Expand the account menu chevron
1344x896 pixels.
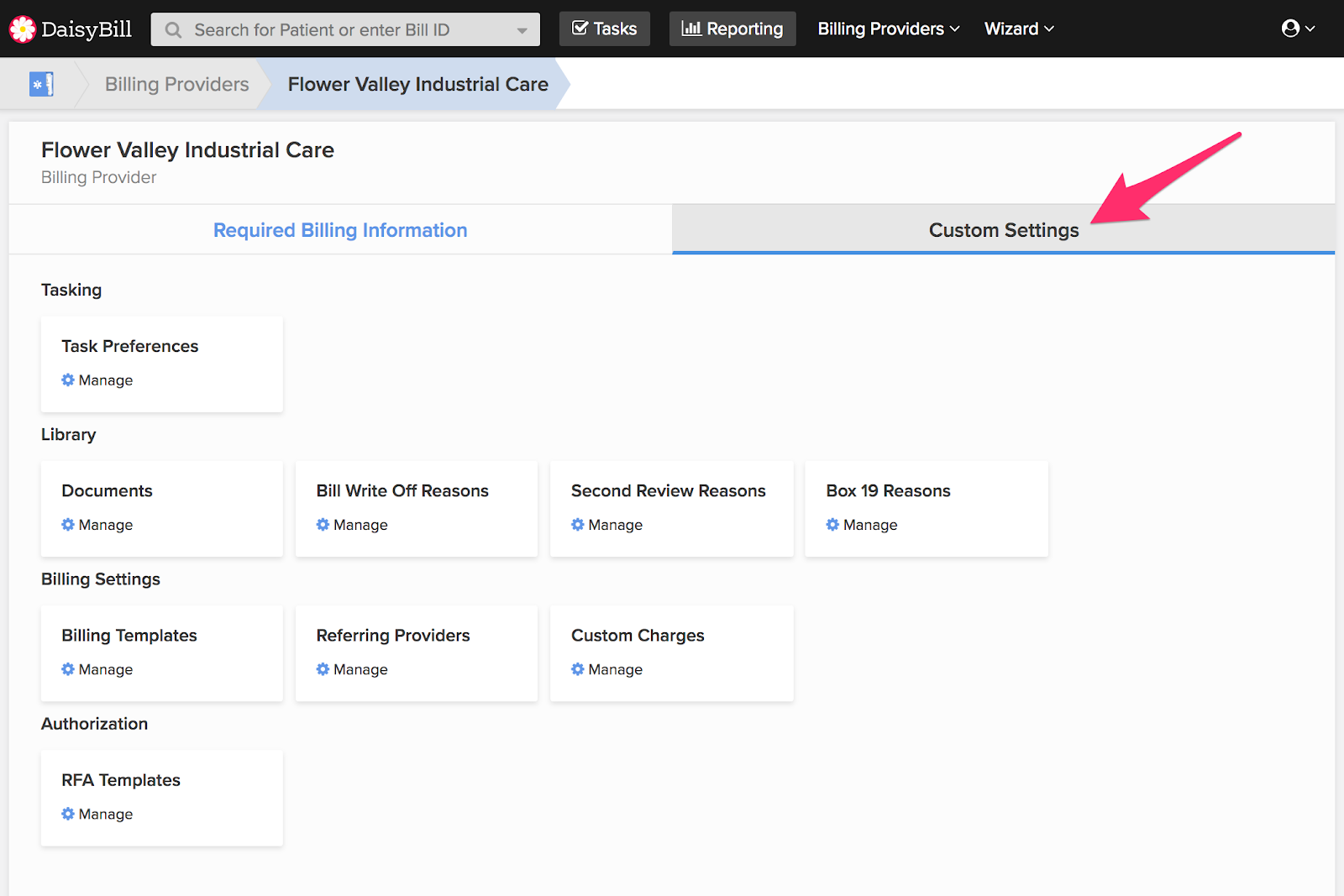coord(1310,29)
